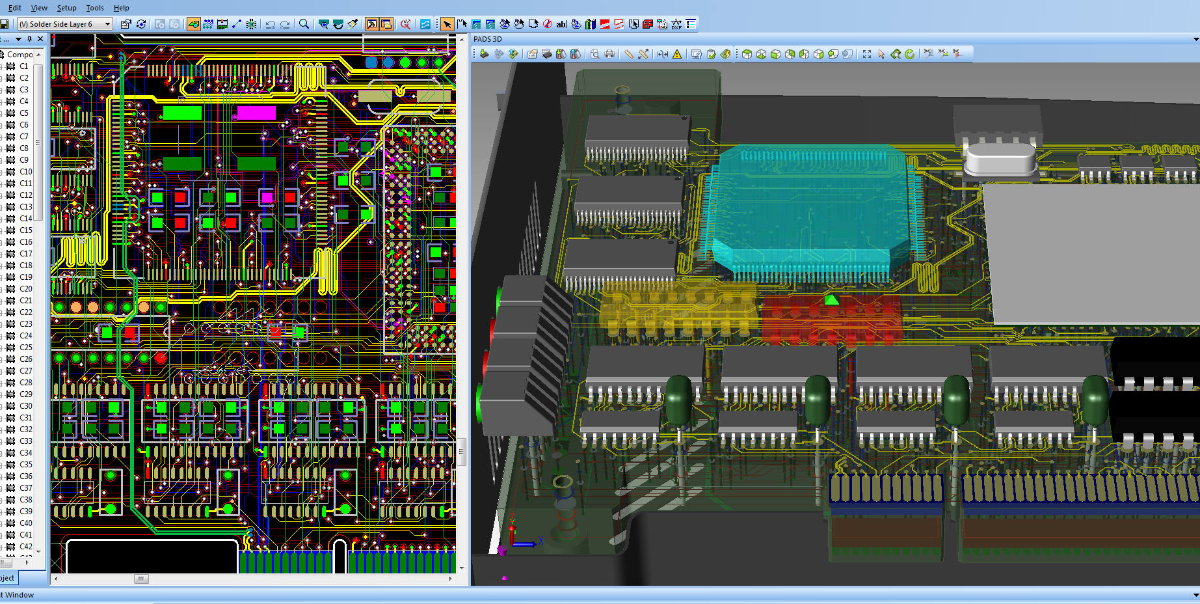Click the first 3D view cube icon

(746, 54)
